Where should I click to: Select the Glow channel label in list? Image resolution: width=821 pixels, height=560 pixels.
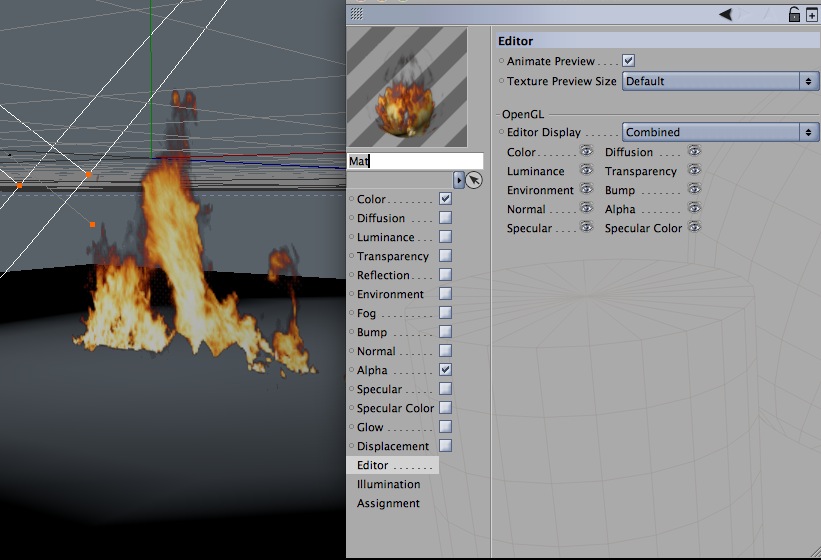coord(370,428)
